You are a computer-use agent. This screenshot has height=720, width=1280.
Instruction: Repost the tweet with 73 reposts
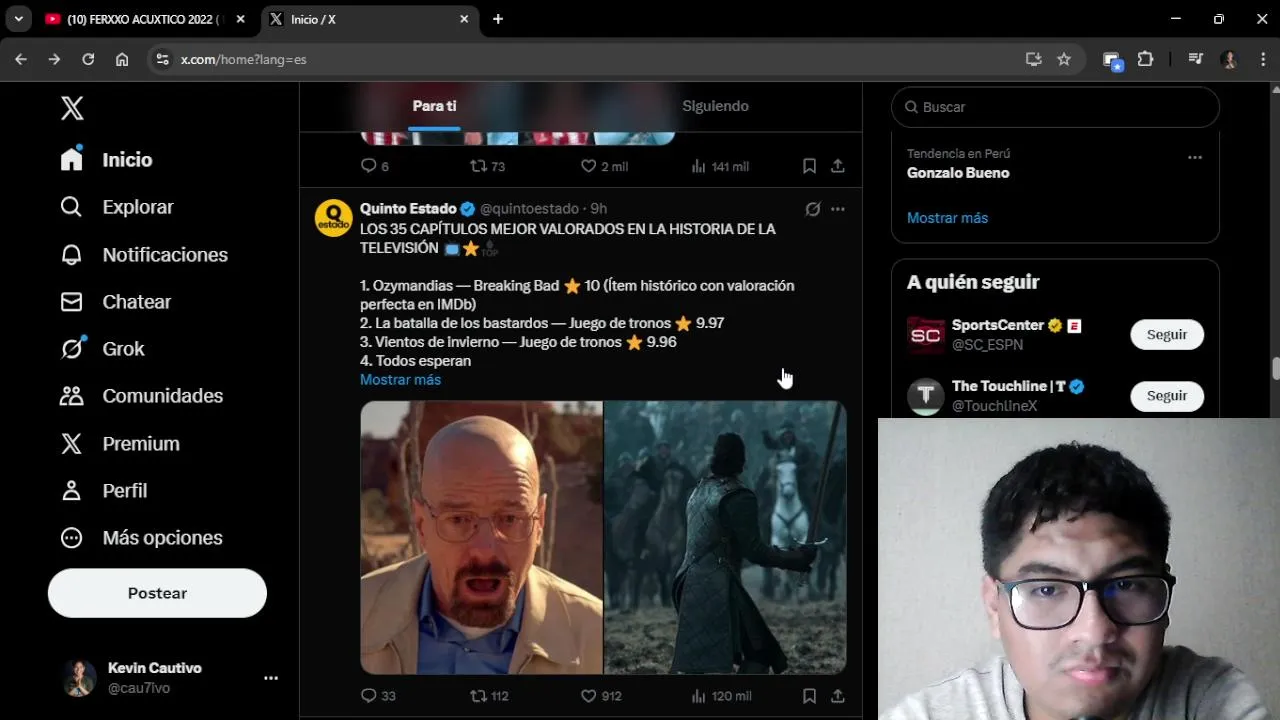pyautogui.click(x=479, y=166)
